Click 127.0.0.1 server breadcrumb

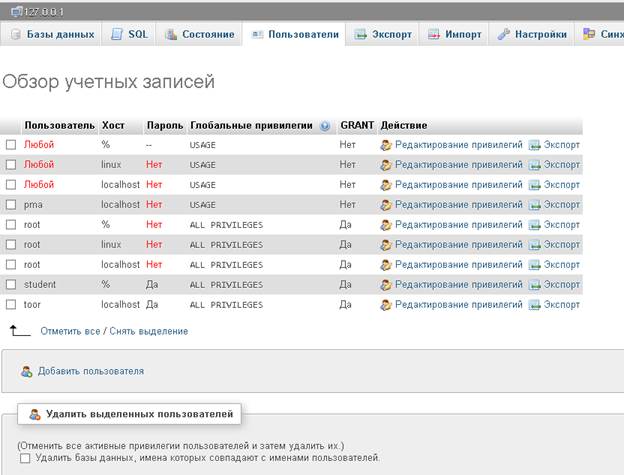[44, 12]
